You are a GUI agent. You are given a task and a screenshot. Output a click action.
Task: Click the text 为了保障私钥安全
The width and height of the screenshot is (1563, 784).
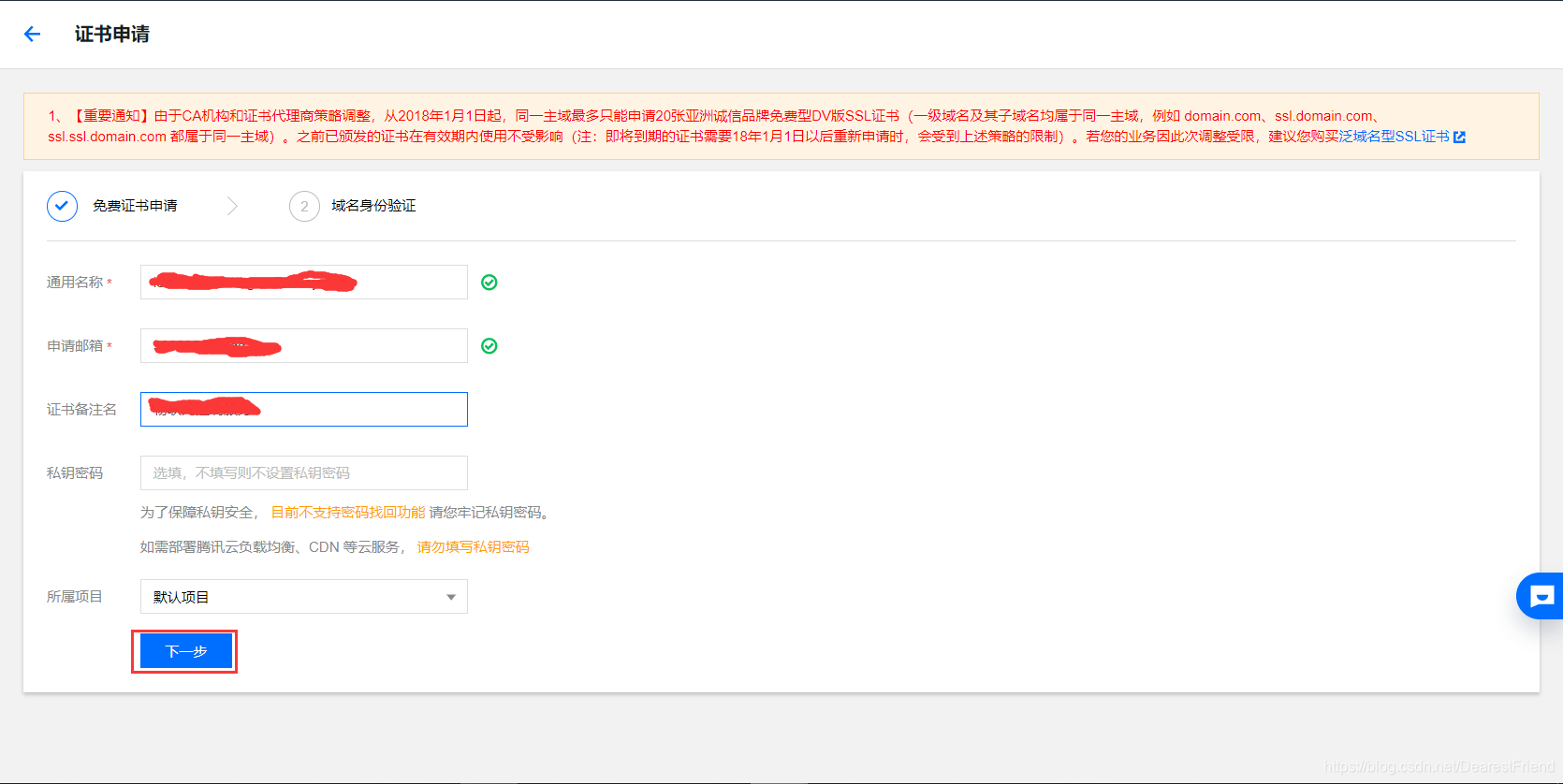pyautogui.click(x=197, y=513)
